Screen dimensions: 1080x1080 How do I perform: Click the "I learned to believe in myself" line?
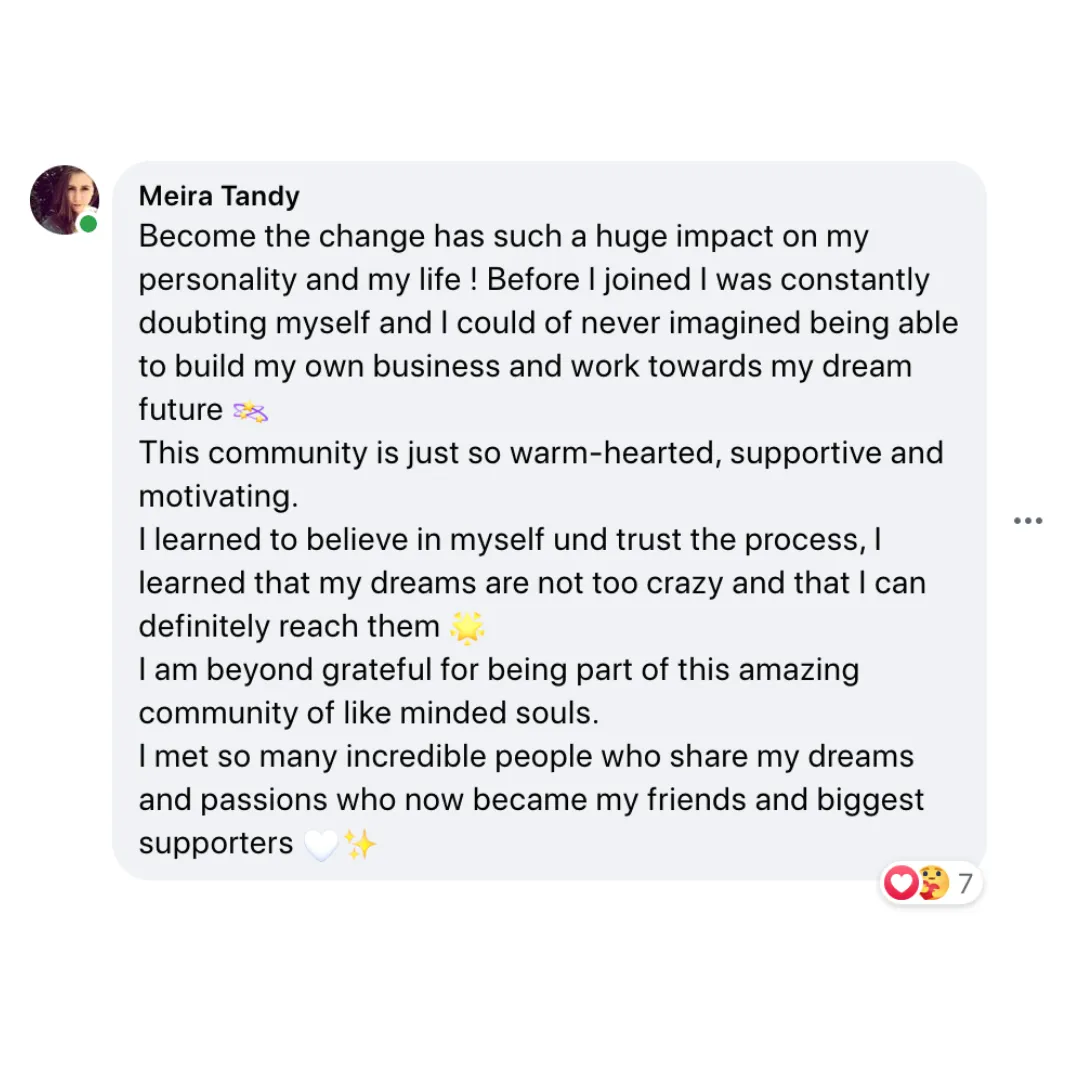click(x=510, y=539)
